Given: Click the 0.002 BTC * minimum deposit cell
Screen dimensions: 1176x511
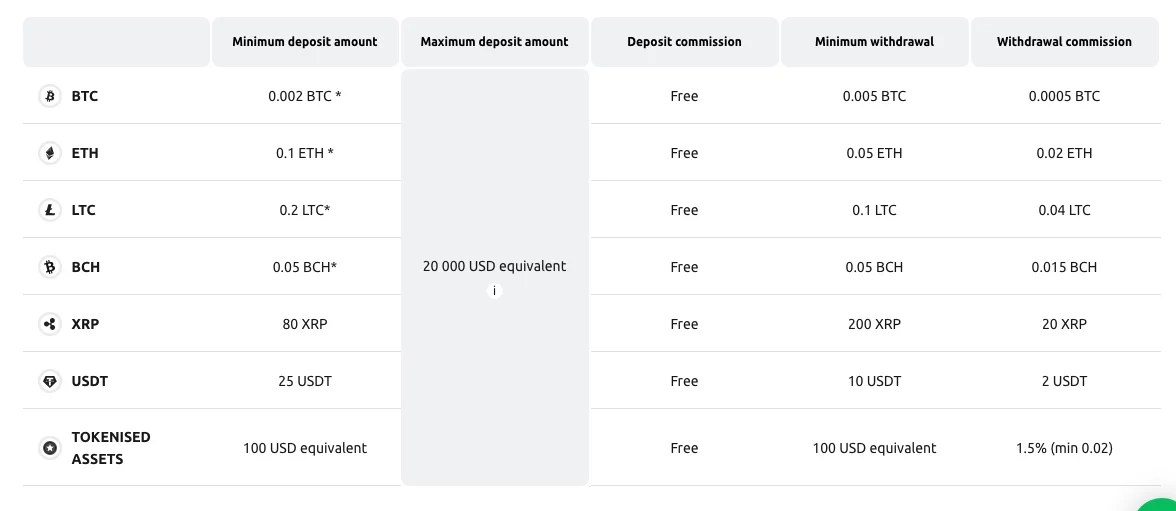Looking at the screenshot, I should 305,96.
